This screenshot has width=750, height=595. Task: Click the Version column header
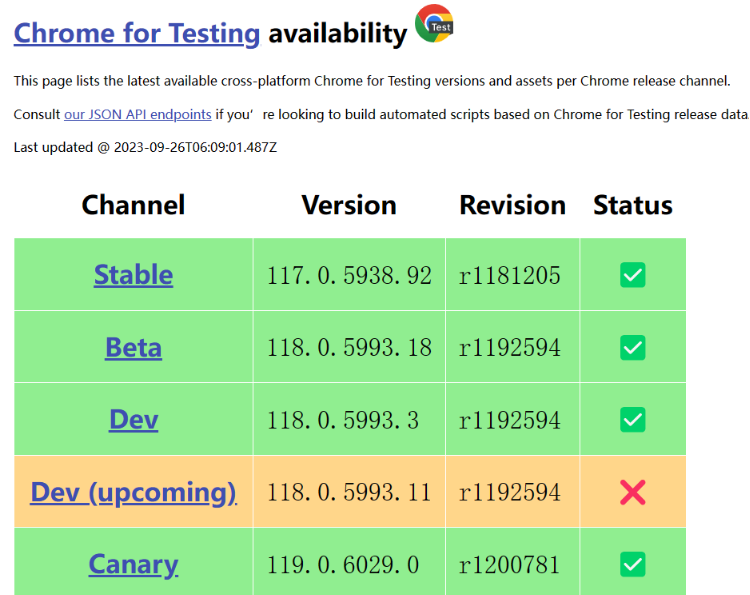(349, 205)
